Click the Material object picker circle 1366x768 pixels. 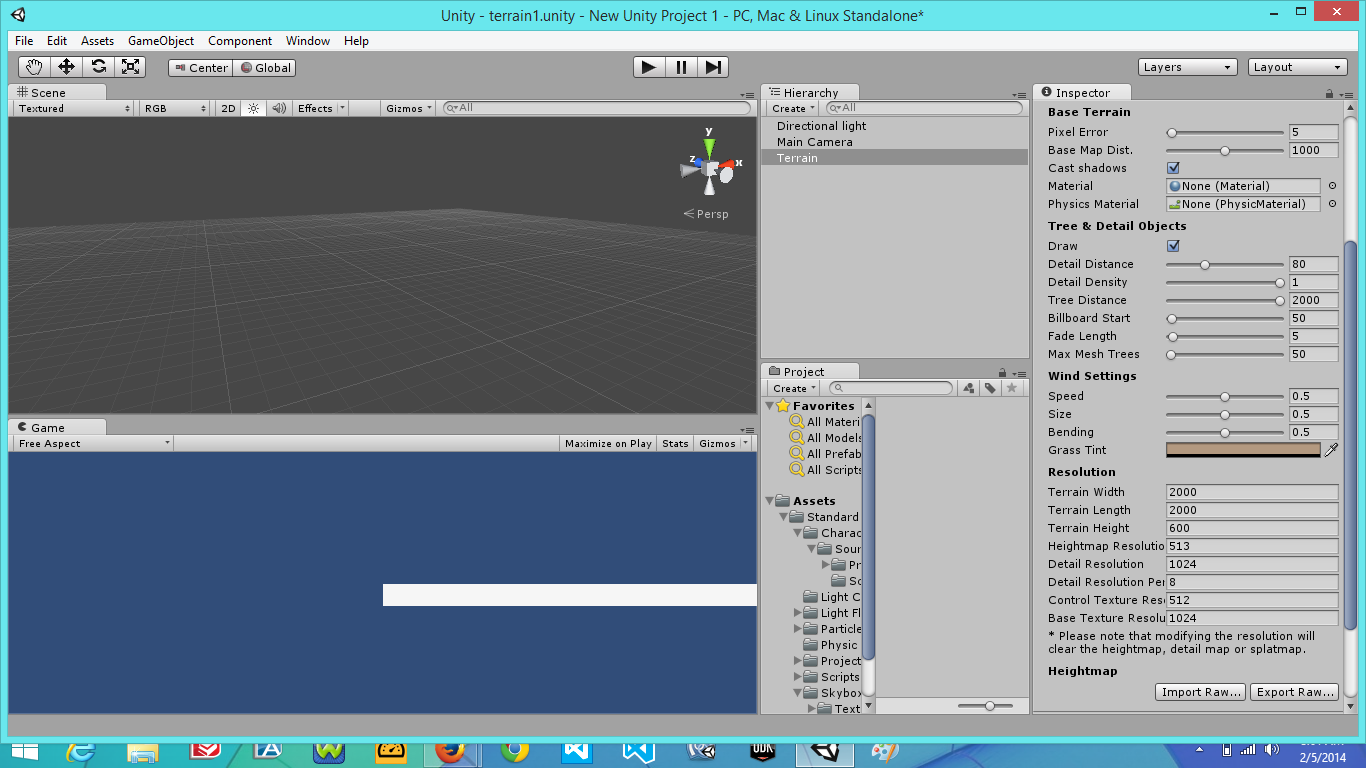tap(1332, 186)
